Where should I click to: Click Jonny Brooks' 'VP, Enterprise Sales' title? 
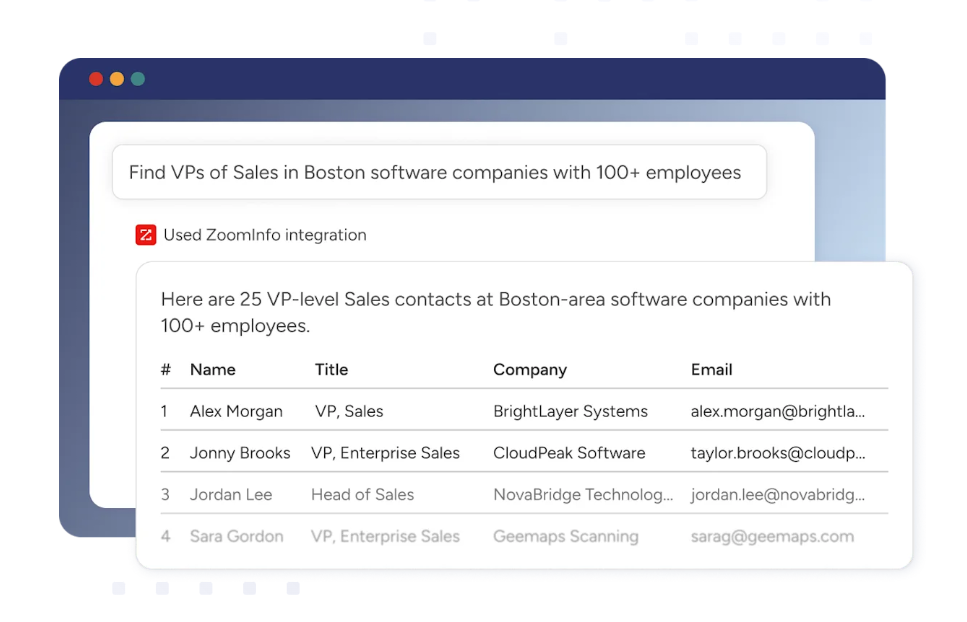385,453
